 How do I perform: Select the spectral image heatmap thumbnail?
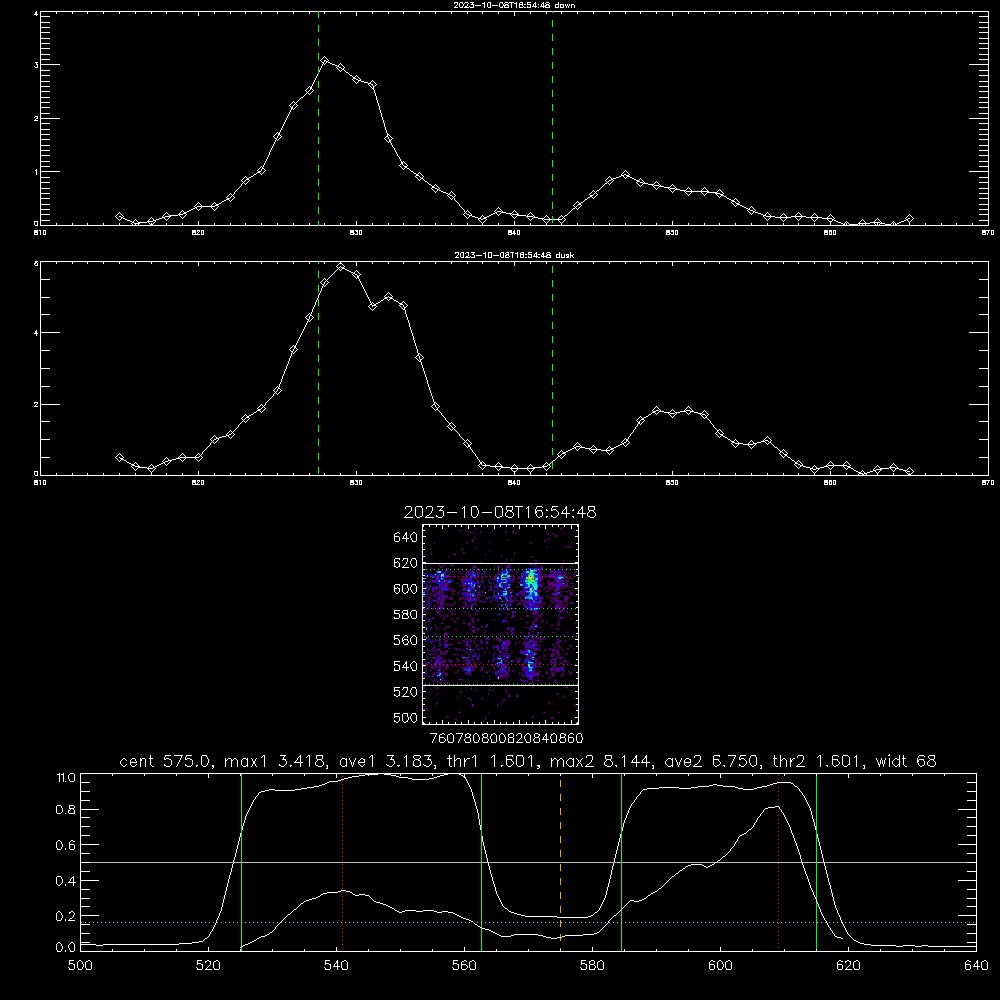pyautogui.click(x=500, y=624)
